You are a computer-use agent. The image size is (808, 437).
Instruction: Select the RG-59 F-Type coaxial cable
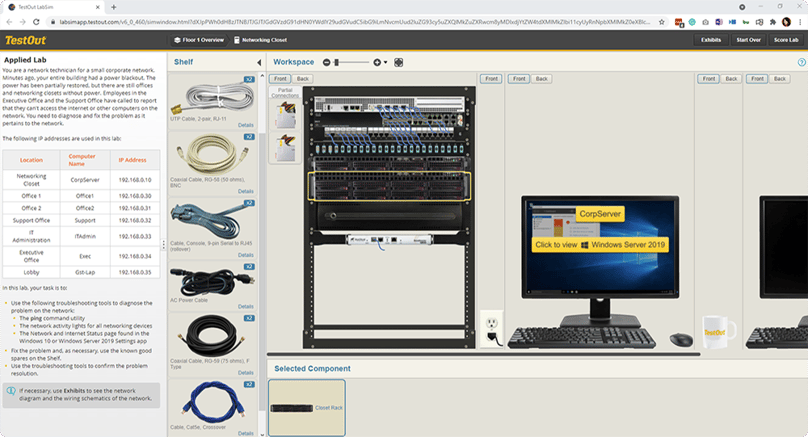[211, 336]
